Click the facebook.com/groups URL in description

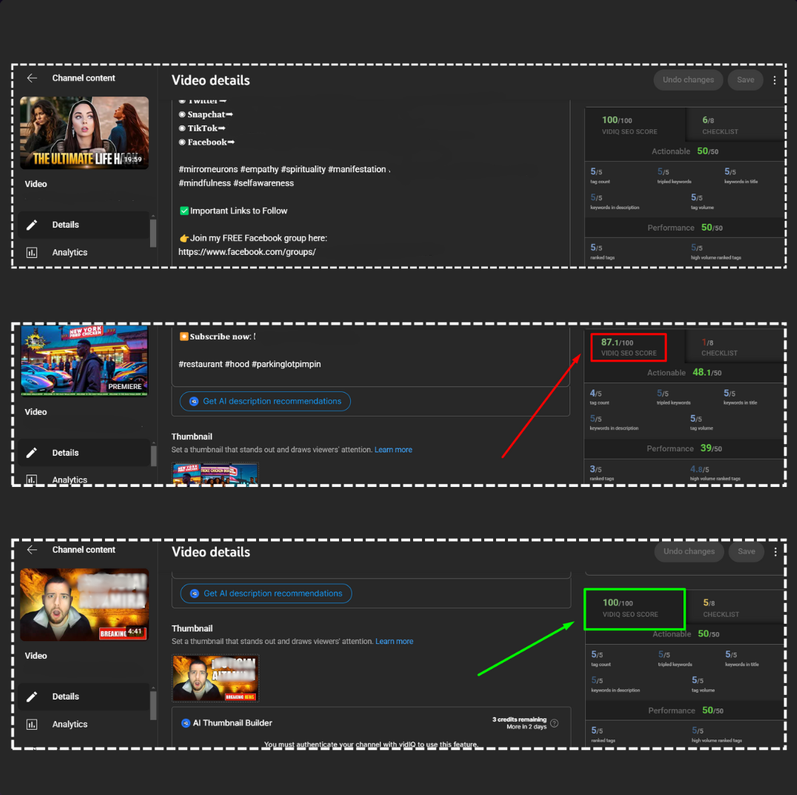coord(247,252)
